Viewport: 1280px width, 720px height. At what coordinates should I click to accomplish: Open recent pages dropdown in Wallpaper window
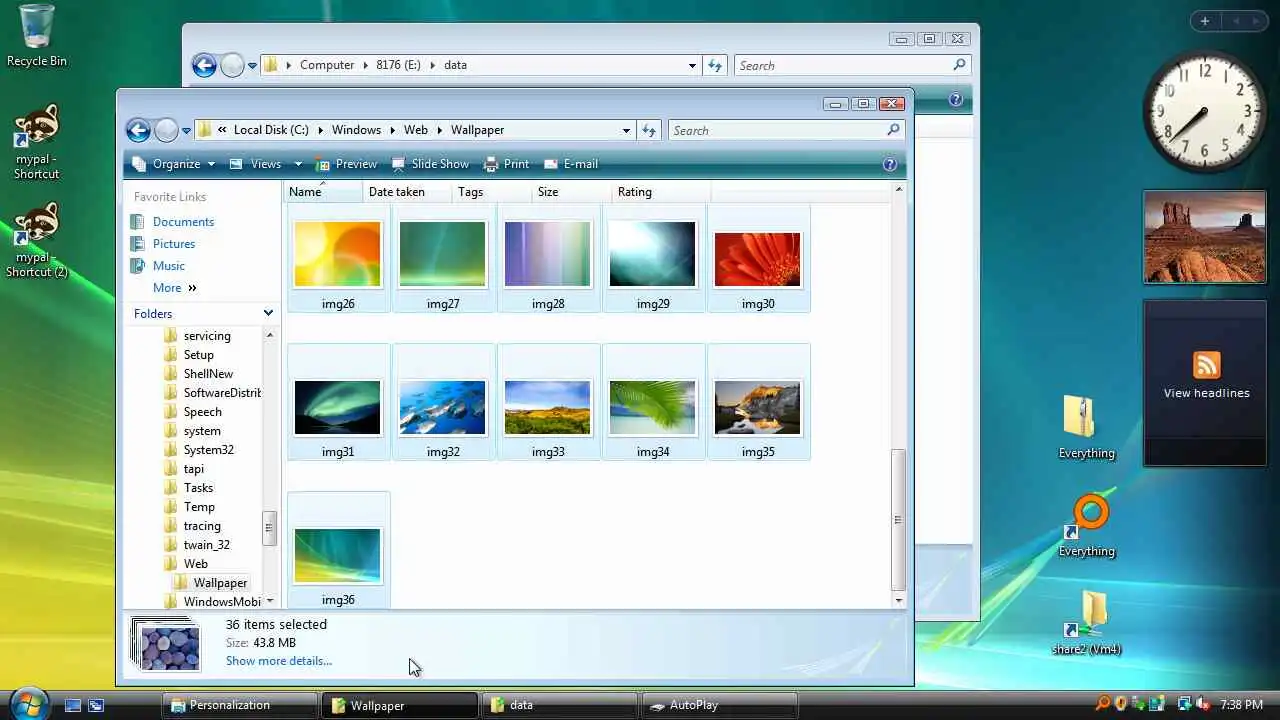pos(186,131)
